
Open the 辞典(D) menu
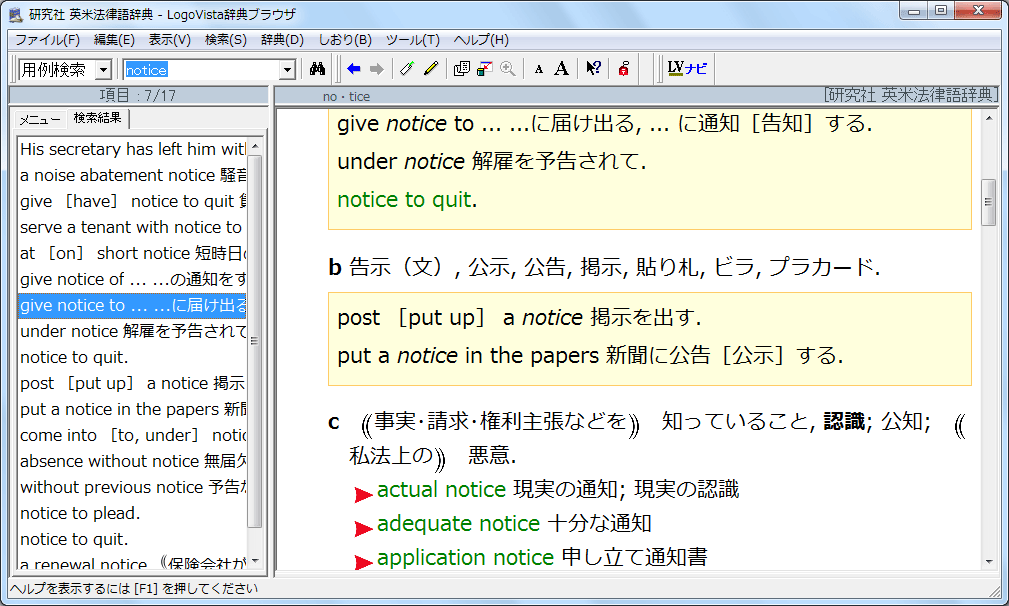(282, 40)
